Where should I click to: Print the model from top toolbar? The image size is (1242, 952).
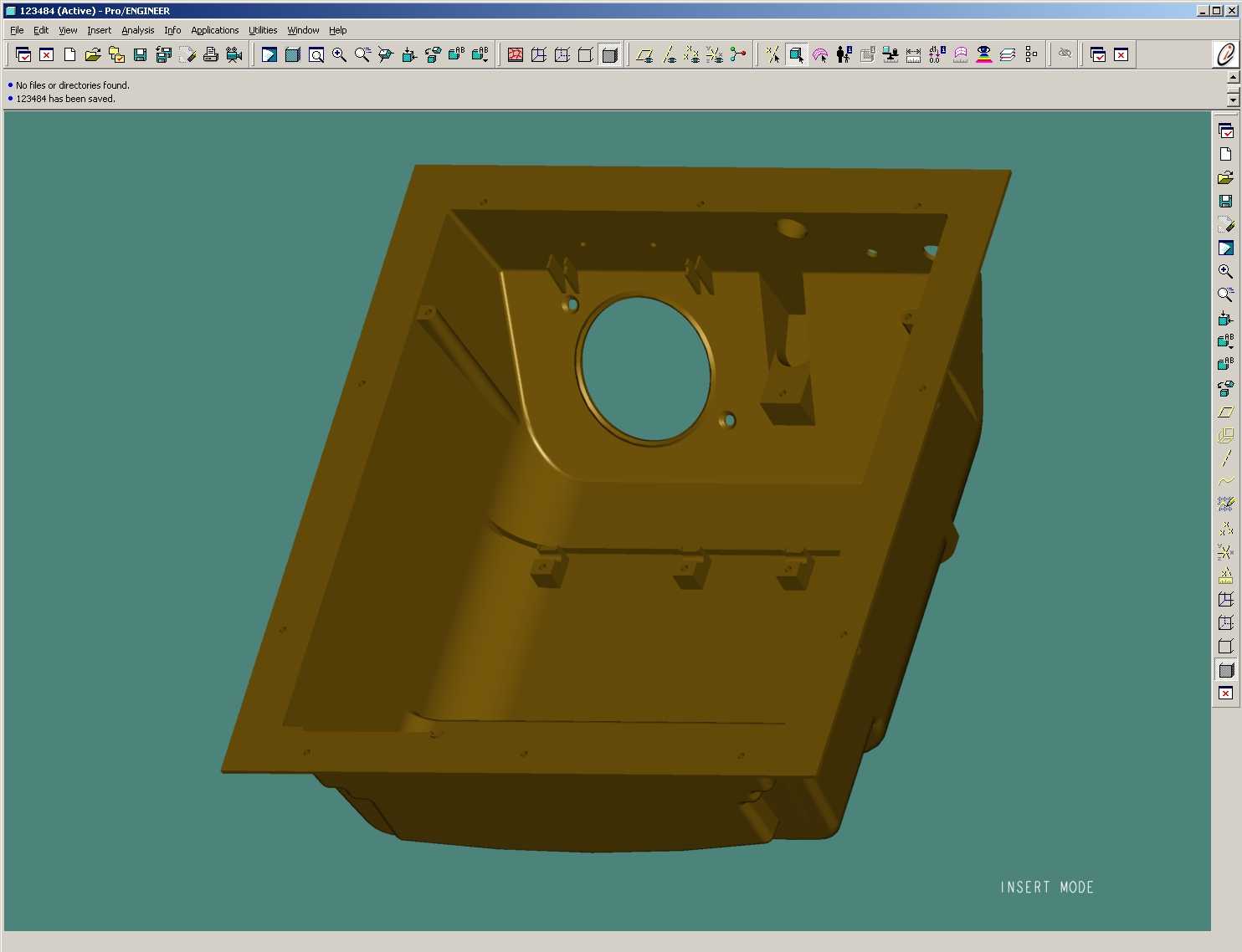[211, 55]
